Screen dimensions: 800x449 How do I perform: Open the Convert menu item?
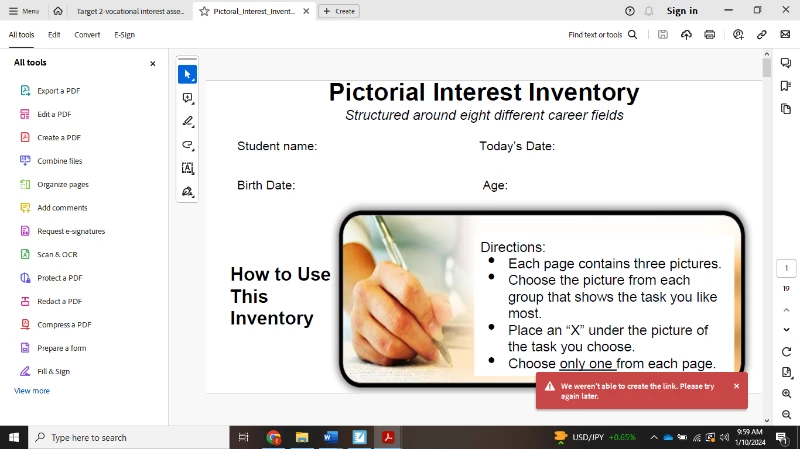(x=87, y=35)
